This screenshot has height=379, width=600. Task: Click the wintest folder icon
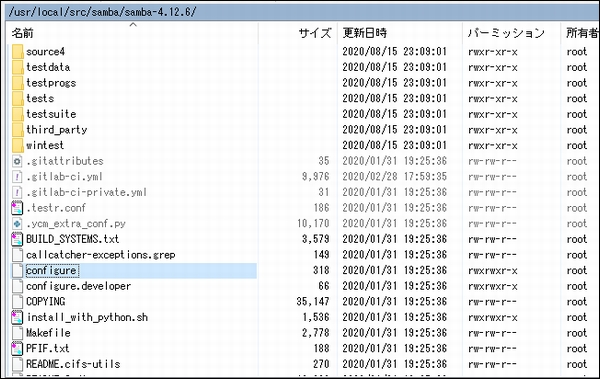tap(18, 145)
